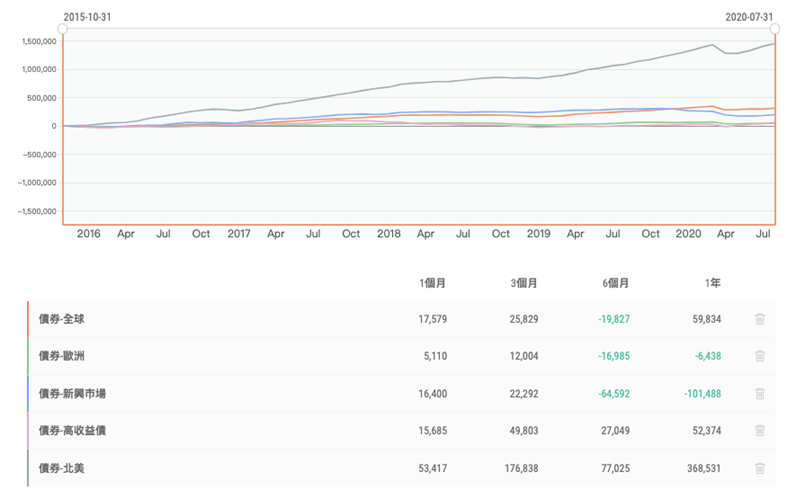The width and height of the screenshot is (796, 499).
Task: Click the trash icon for 債券-高收益債
Action: click(760, 430)
